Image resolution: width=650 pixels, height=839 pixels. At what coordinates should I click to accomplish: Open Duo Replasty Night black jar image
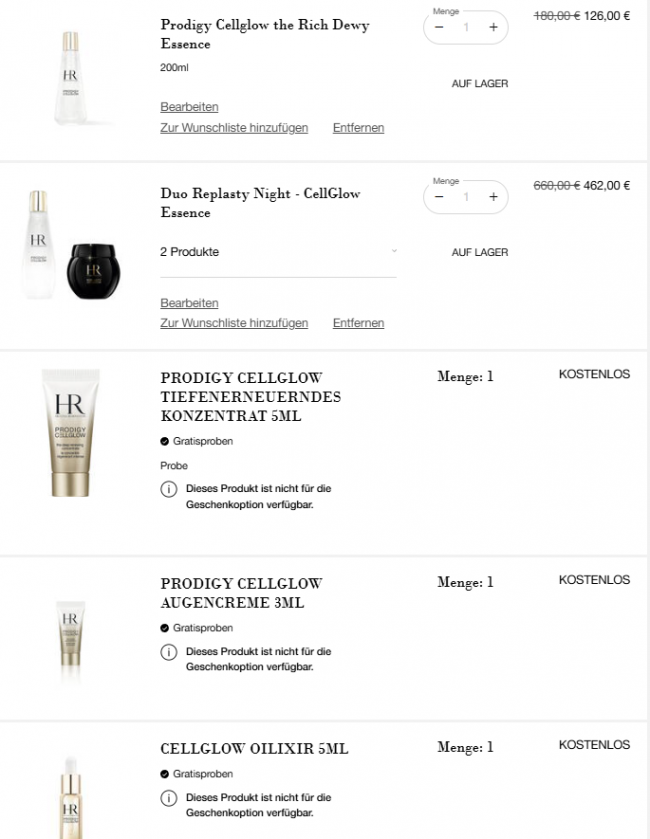94,271
